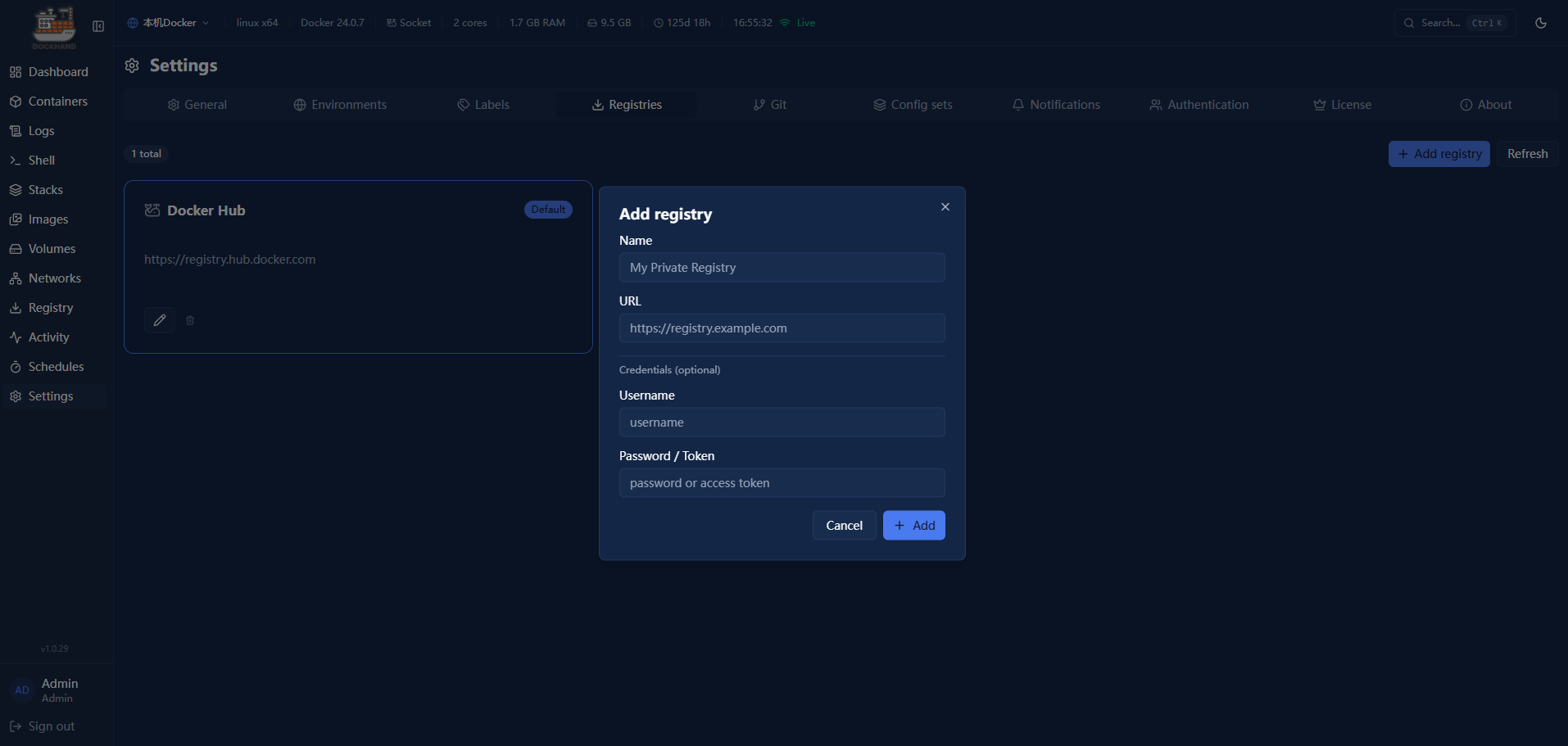This screenshot has width=1568, height=746.
Task: Cancel the Add registry dialog
Action: (845, 526)
